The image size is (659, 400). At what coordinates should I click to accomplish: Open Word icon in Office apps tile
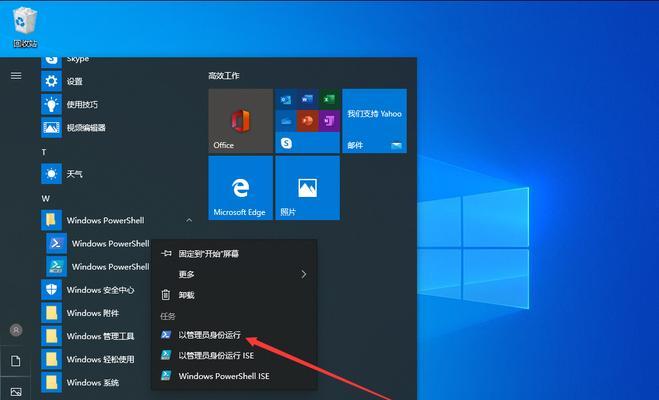click(308, 99)
